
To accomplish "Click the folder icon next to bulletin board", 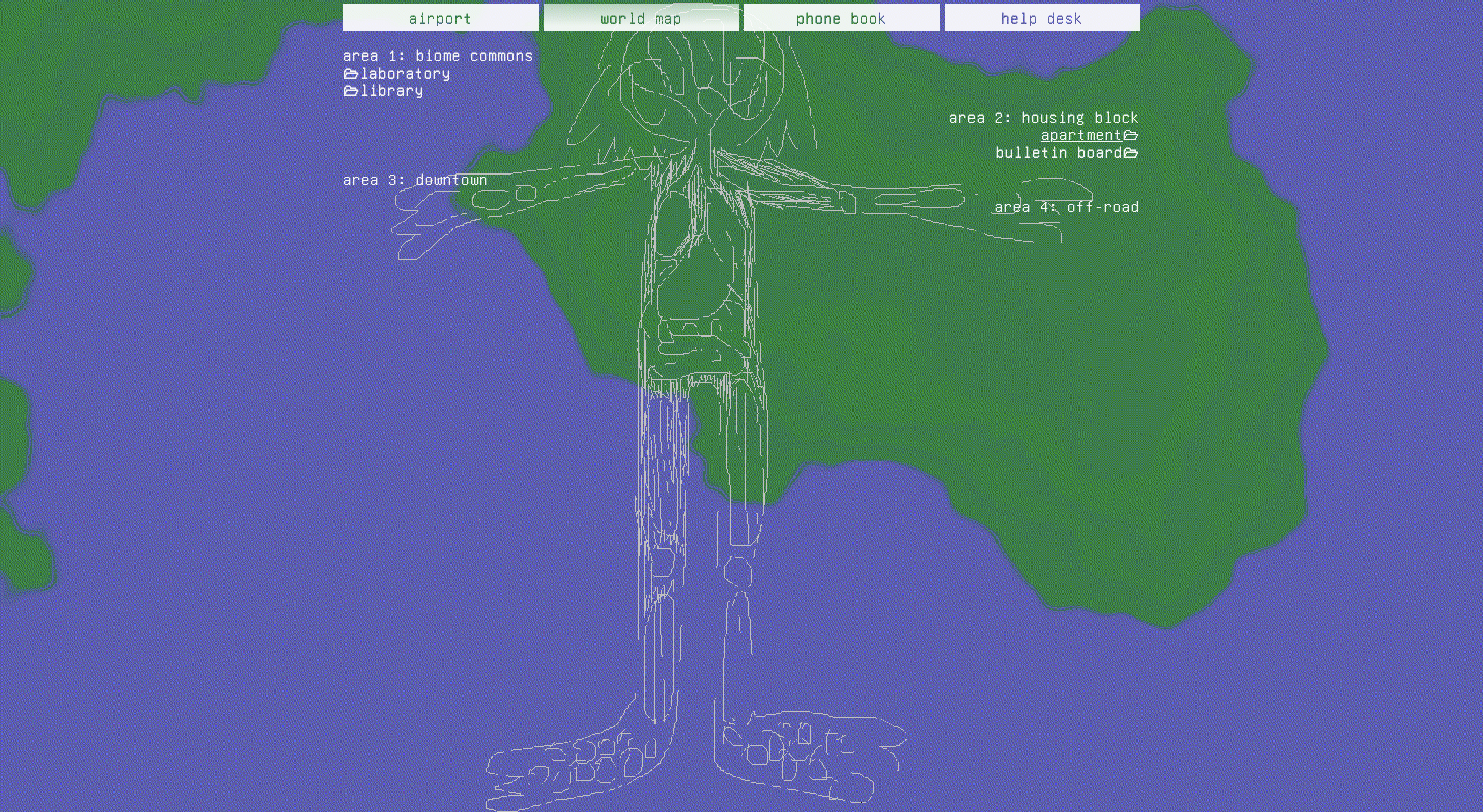I will pos(1131,152).
